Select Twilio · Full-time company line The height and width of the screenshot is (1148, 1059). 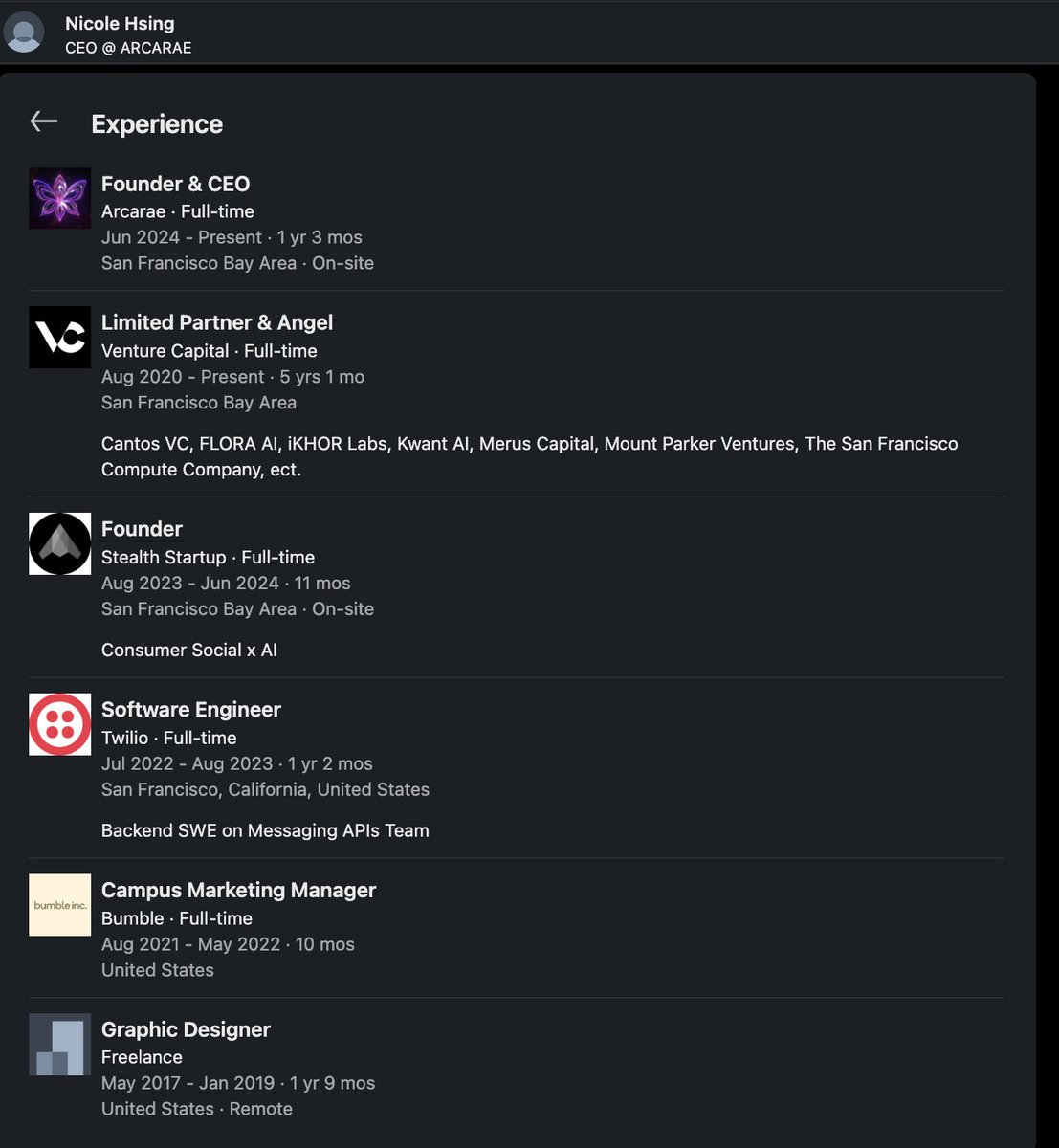[169, 738]
